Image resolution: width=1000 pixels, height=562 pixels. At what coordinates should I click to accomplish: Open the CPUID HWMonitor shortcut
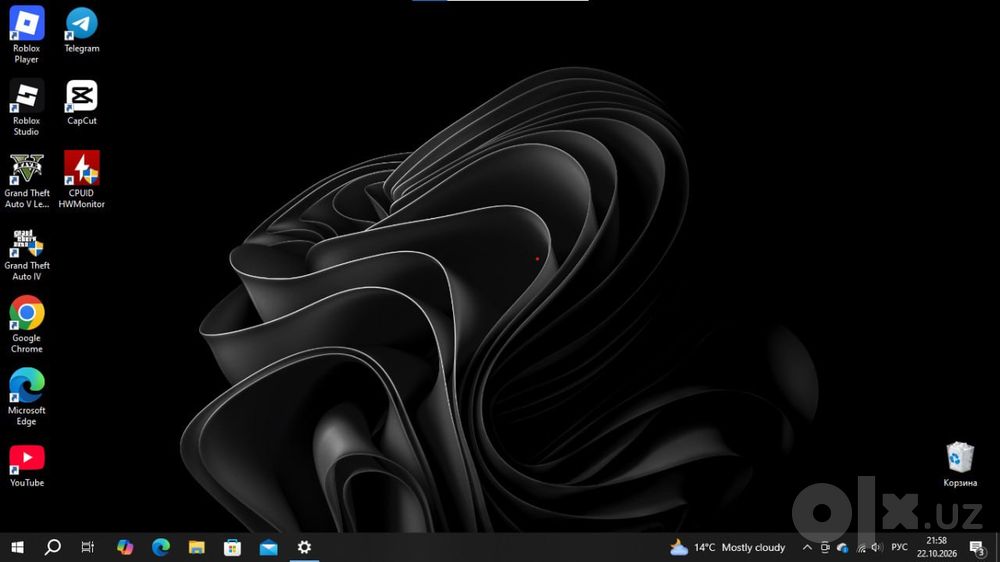coord(82,180)
